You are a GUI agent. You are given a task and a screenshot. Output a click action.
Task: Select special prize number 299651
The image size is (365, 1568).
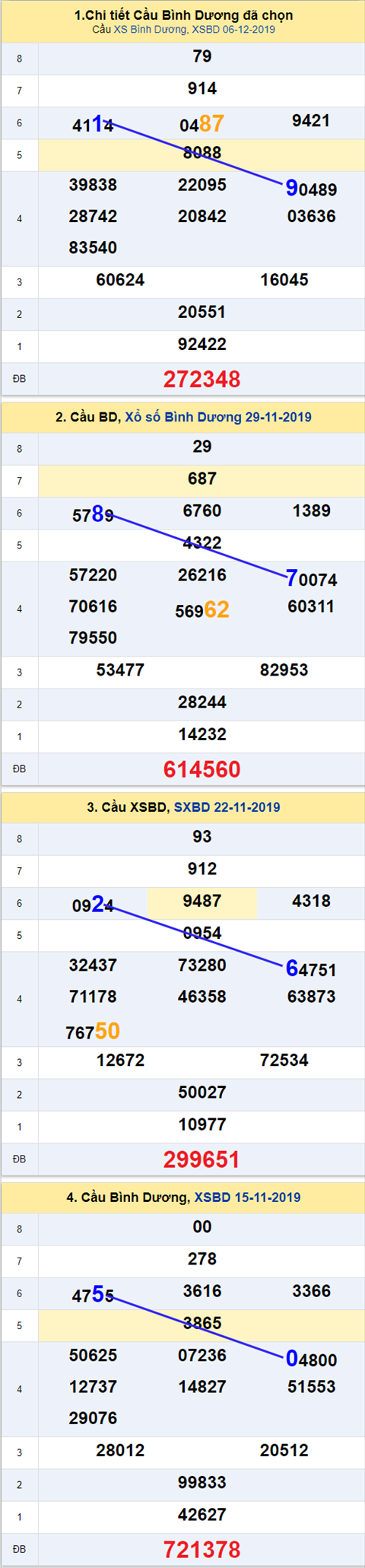click(202, 1159)
